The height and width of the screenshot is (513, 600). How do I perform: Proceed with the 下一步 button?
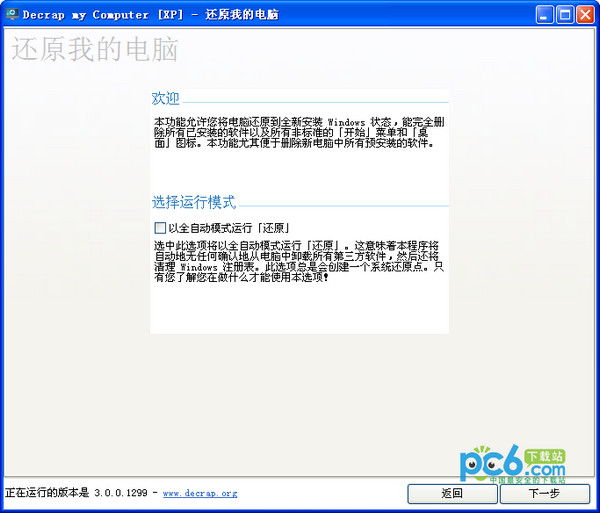click(544, 493)
